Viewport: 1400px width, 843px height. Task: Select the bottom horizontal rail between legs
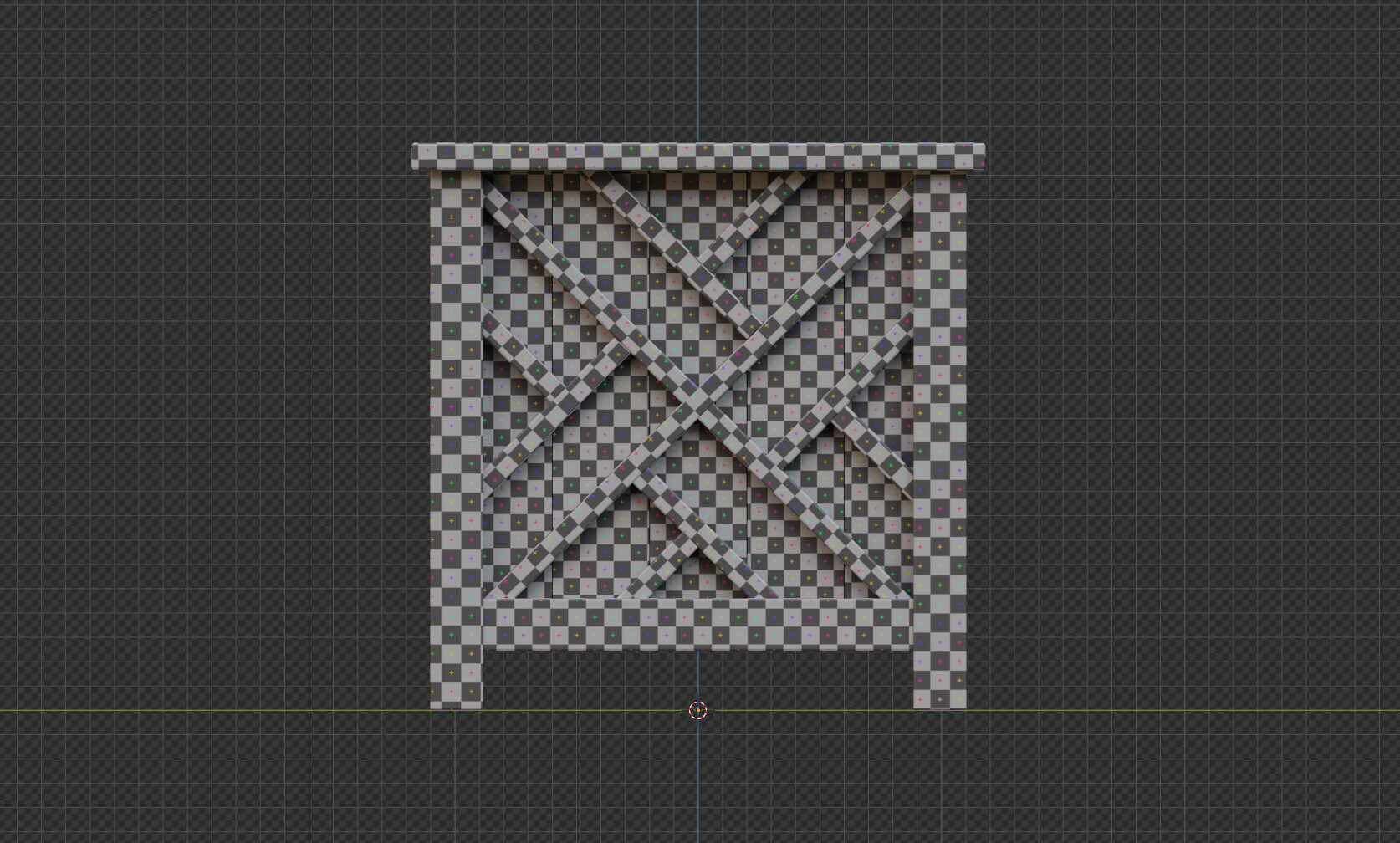pos(697,624)
